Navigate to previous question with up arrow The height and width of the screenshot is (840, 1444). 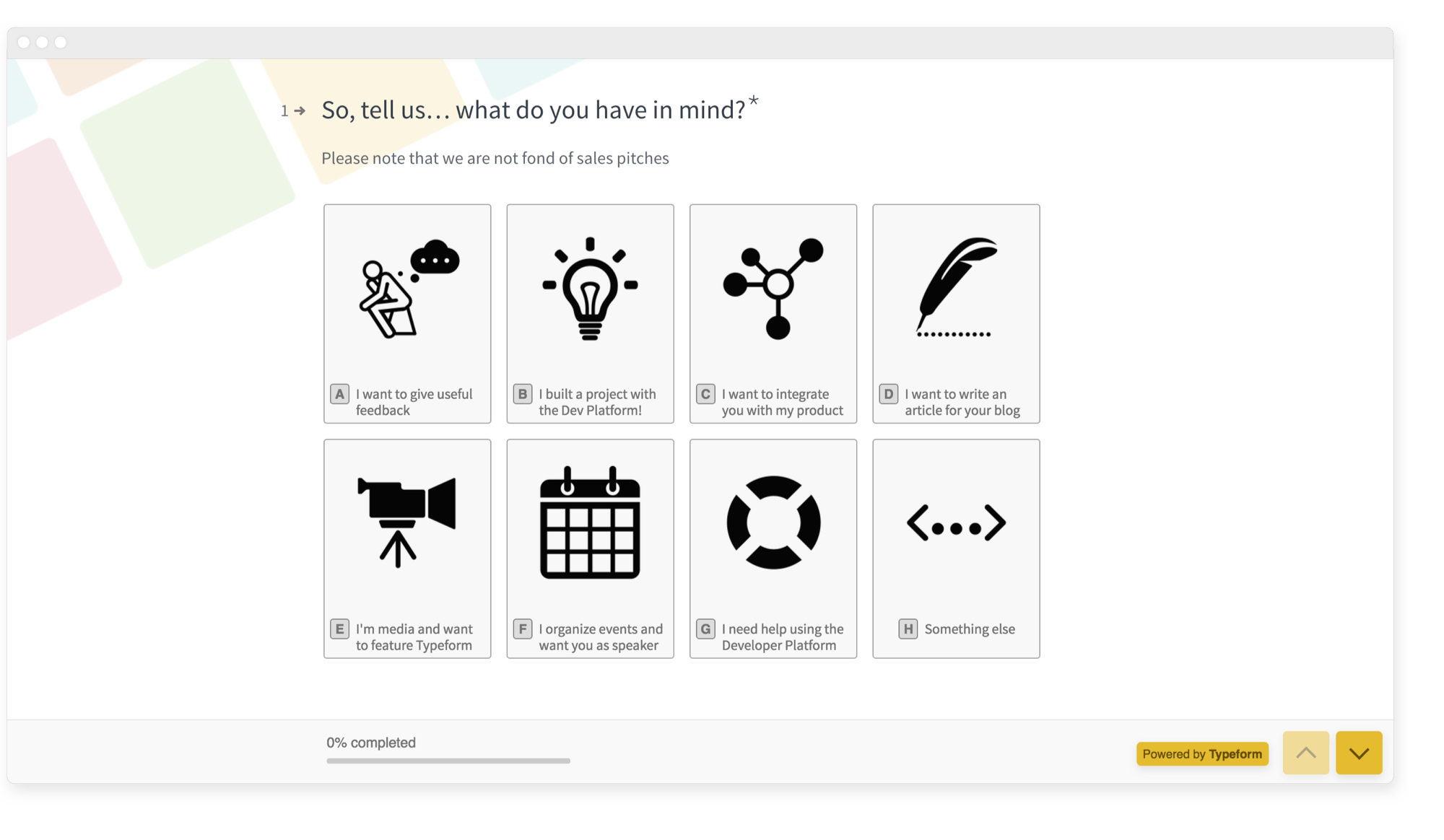[1306, 753]
